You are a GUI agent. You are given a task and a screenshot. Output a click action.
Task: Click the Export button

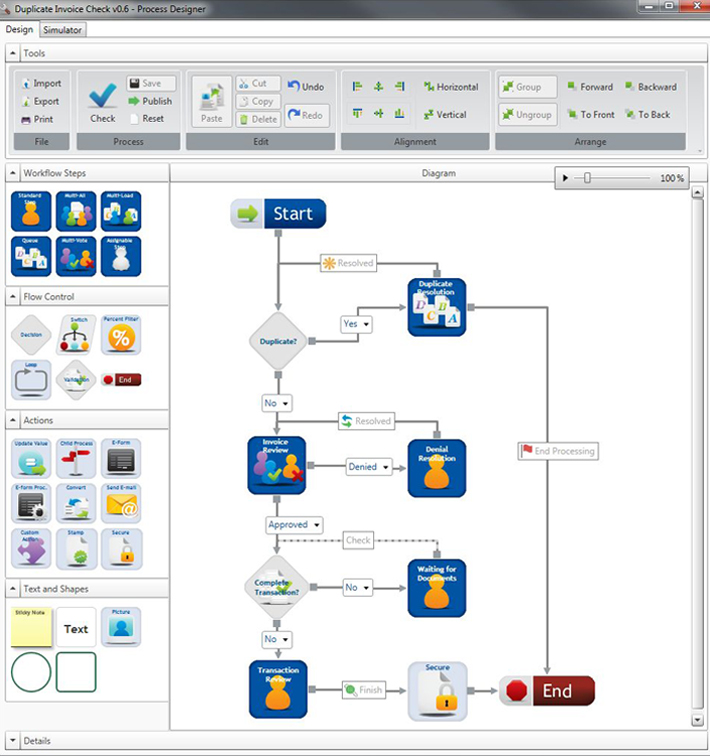[40, 101]
